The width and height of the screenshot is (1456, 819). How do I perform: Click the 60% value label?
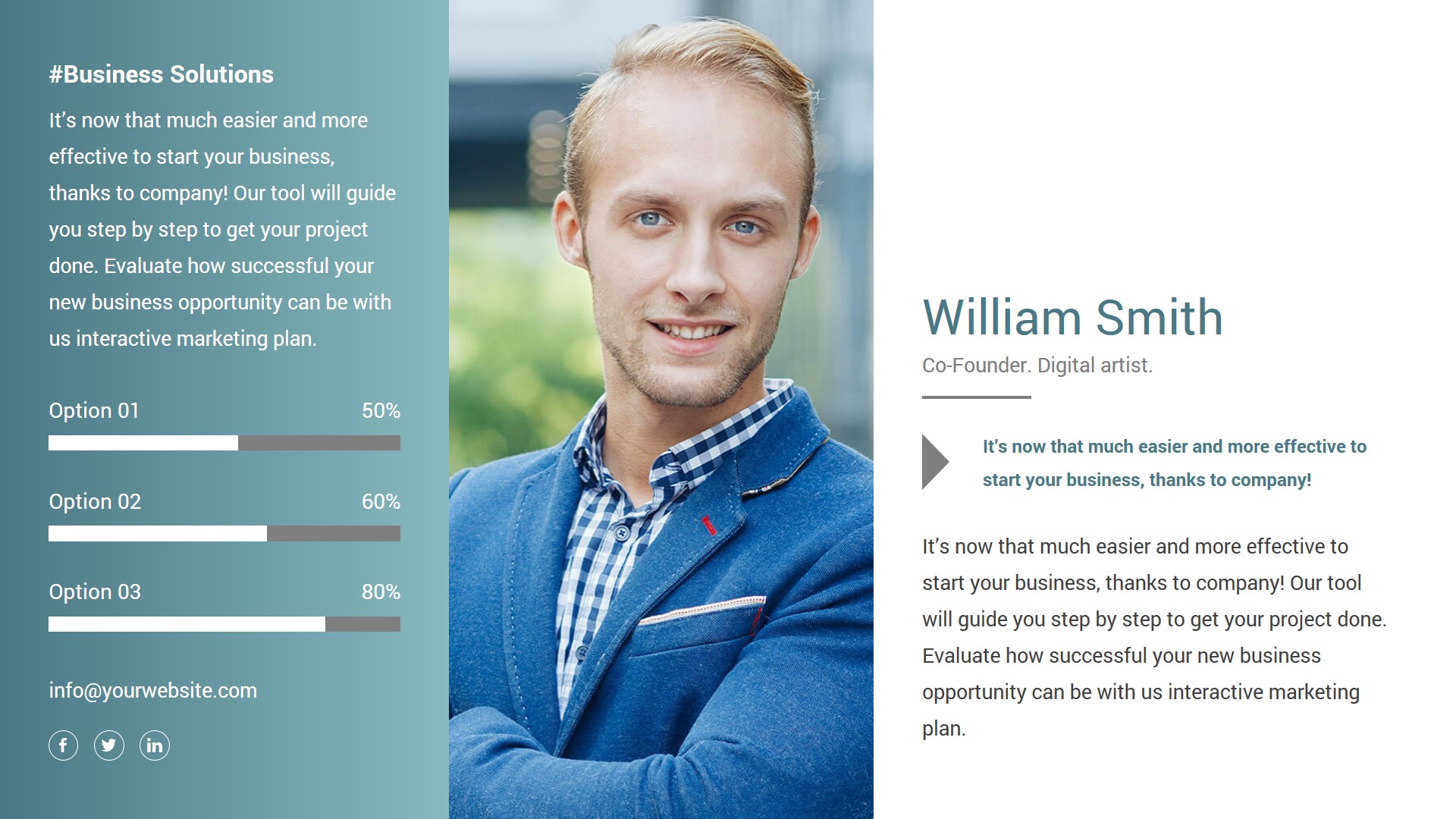point(381,502)
